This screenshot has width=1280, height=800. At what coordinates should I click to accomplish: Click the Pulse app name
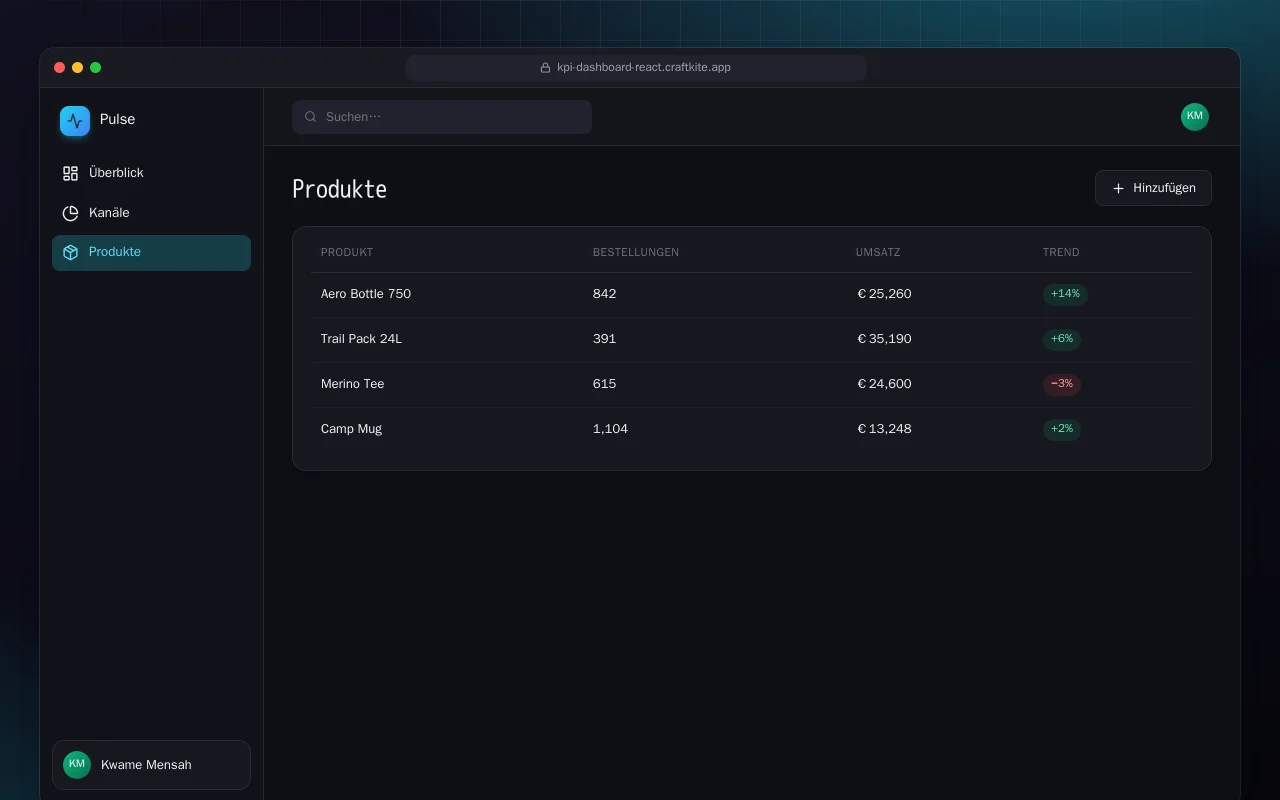(117, 120)
